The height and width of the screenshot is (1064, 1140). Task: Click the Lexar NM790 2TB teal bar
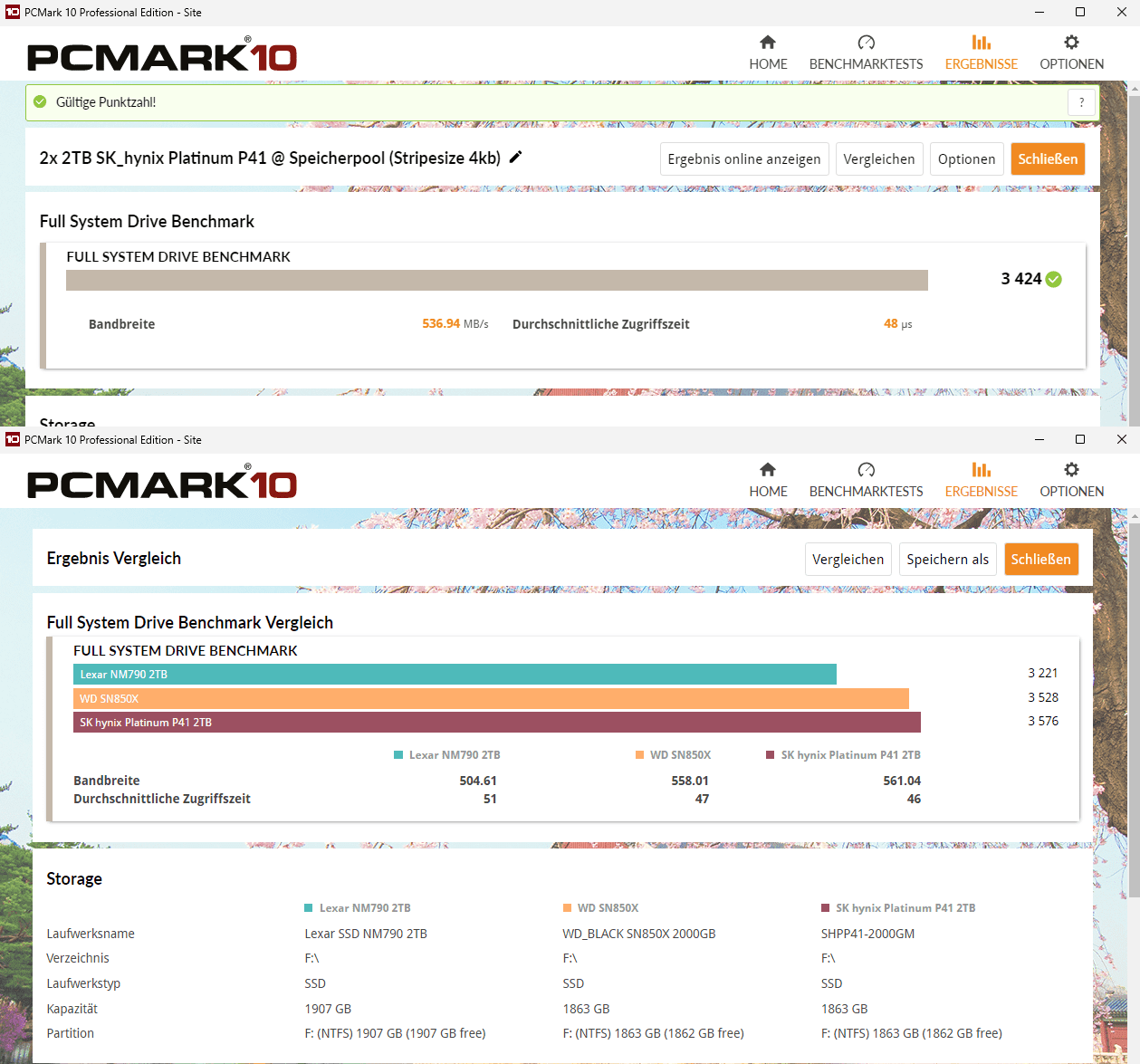[455, 675]
